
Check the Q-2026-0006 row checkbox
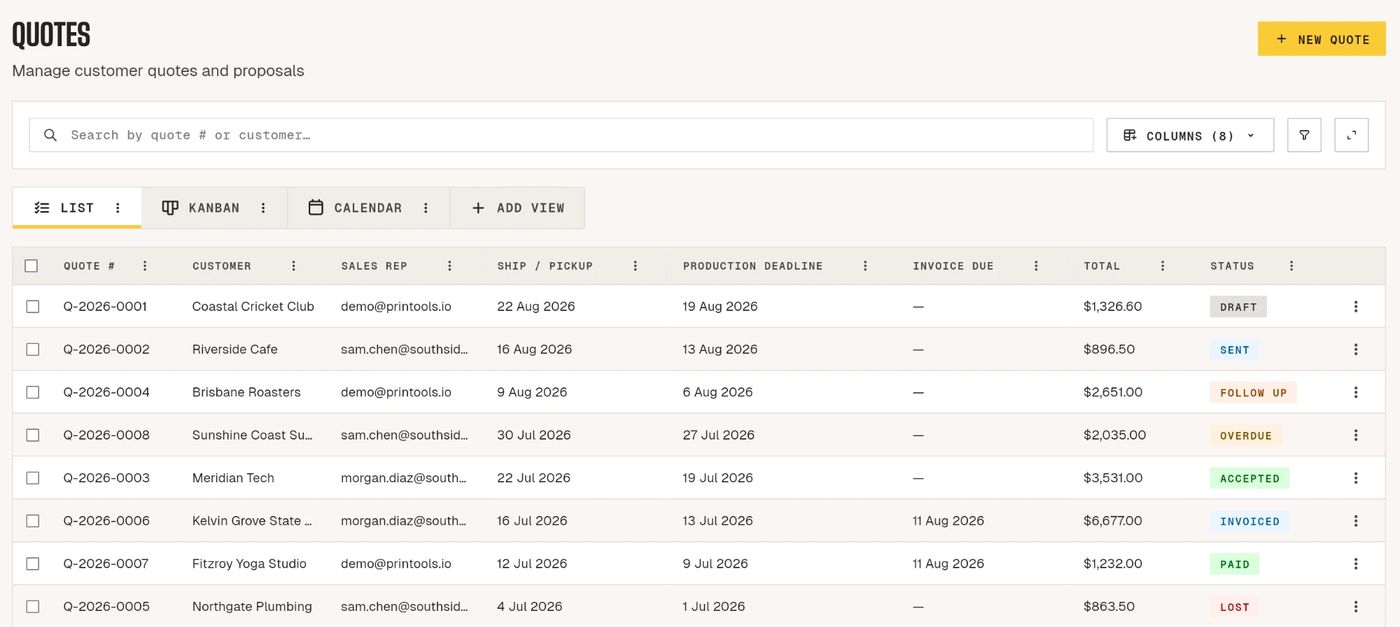[32, 521]
